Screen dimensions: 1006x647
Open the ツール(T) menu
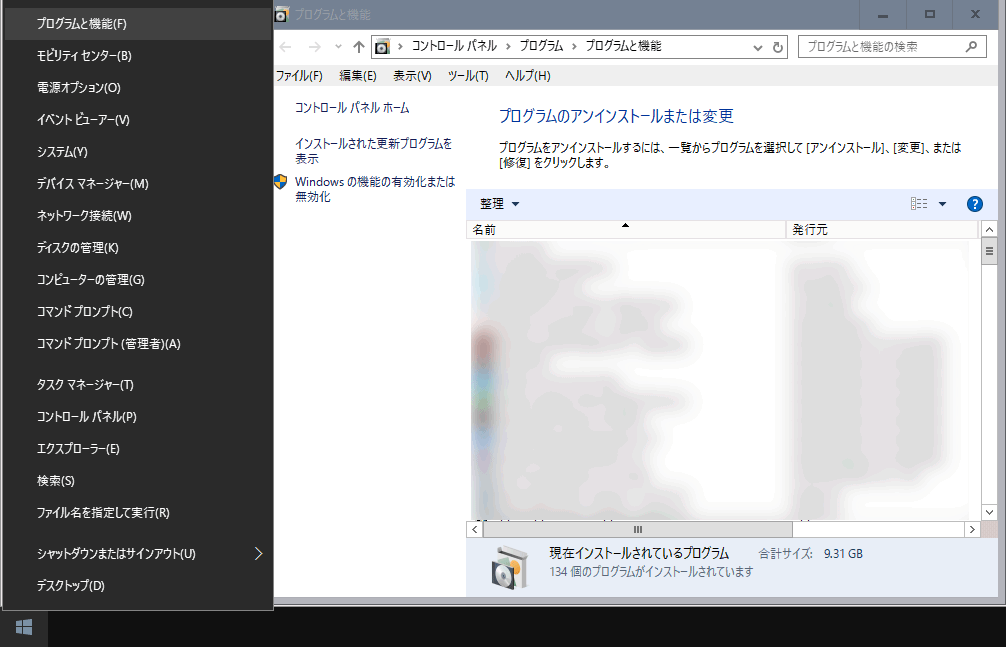click(468, 76)
